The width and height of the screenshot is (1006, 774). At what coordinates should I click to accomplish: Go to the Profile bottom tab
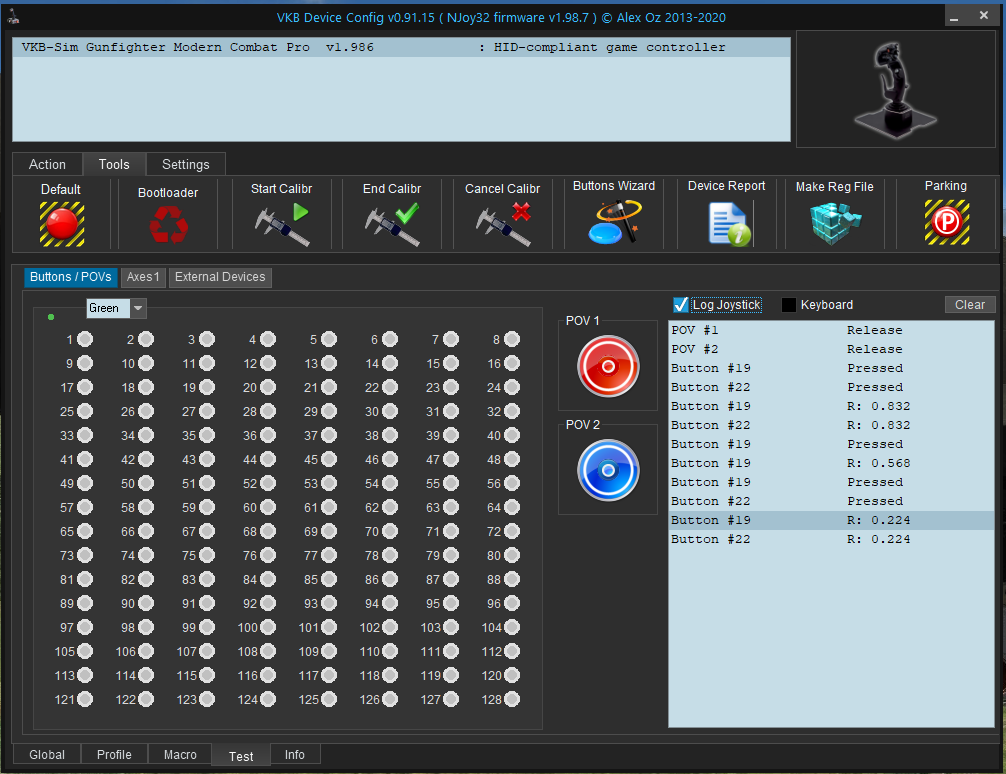point(114,754)
